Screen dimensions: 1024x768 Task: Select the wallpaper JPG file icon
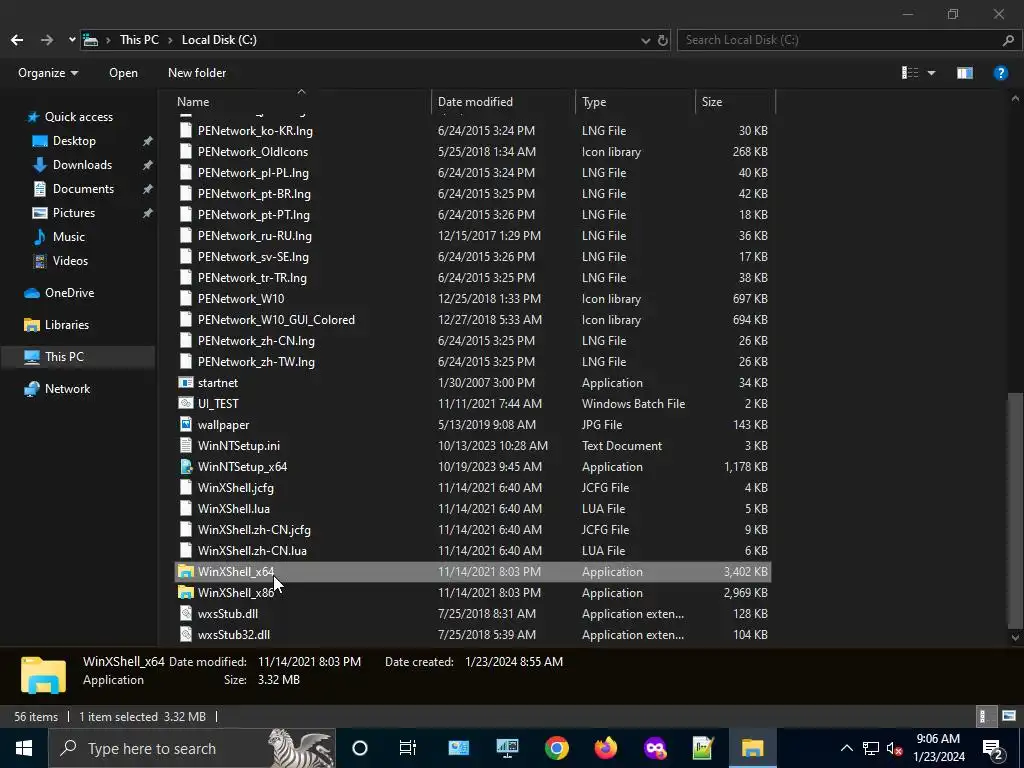[186, 424]
